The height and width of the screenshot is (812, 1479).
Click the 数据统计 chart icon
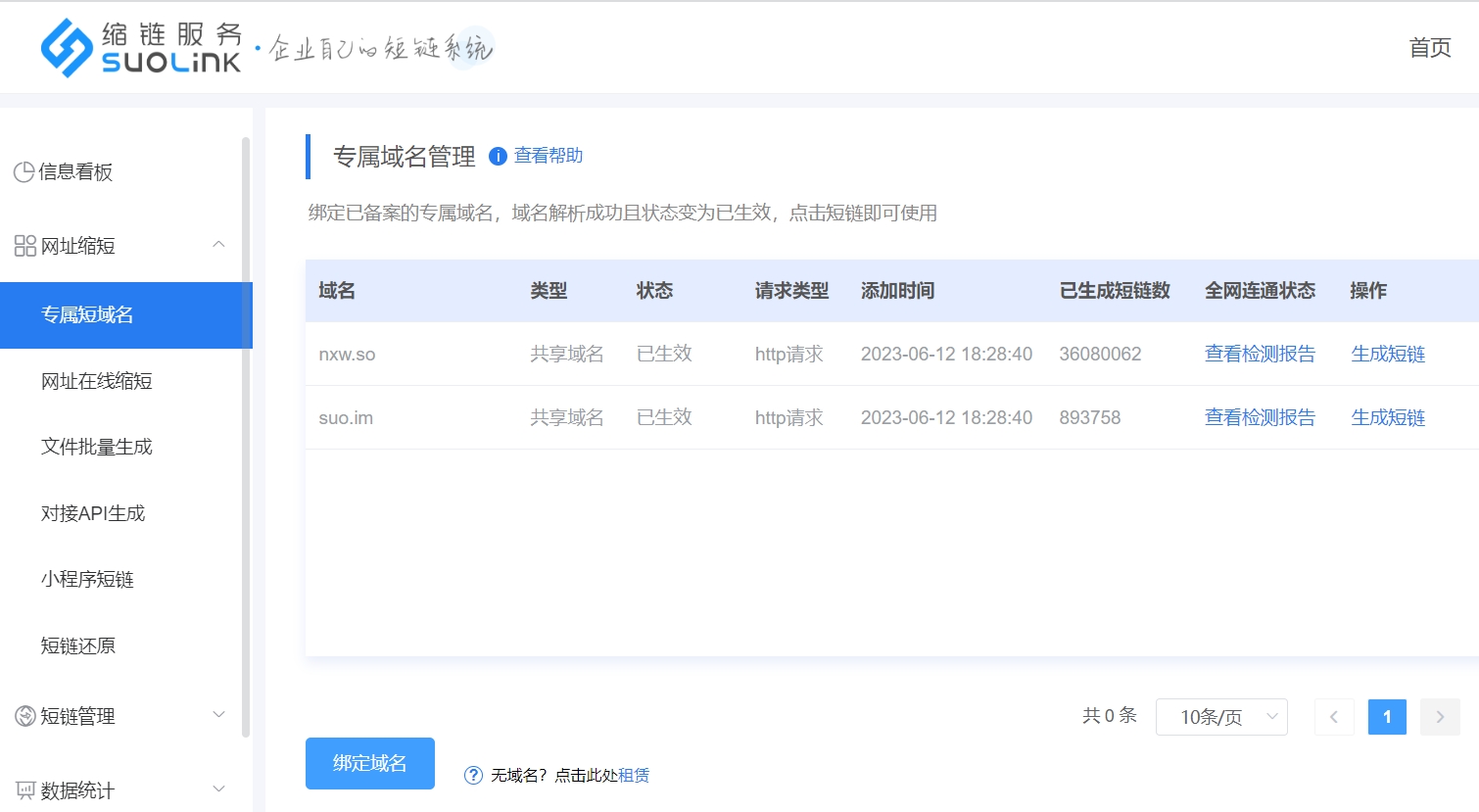coord(24,790)
